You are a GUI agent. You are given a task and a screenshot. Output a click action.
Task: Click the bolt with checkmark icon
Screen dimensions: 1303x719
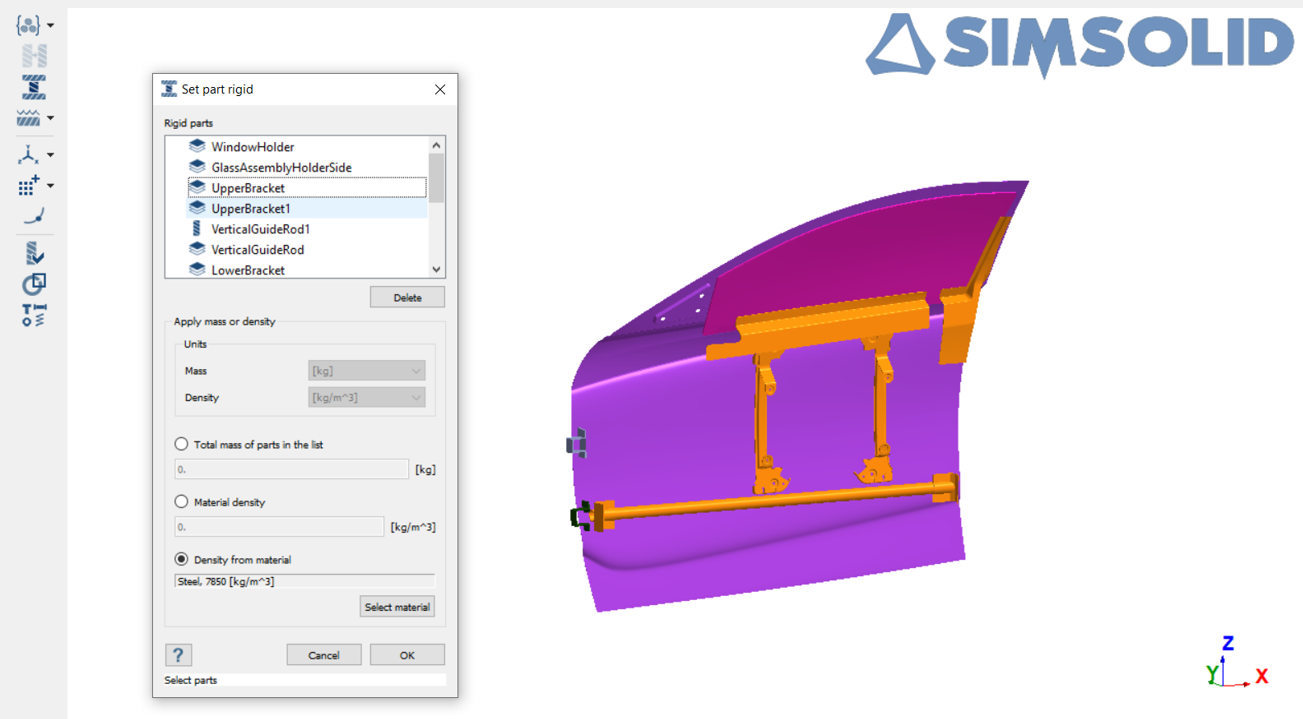33,254
